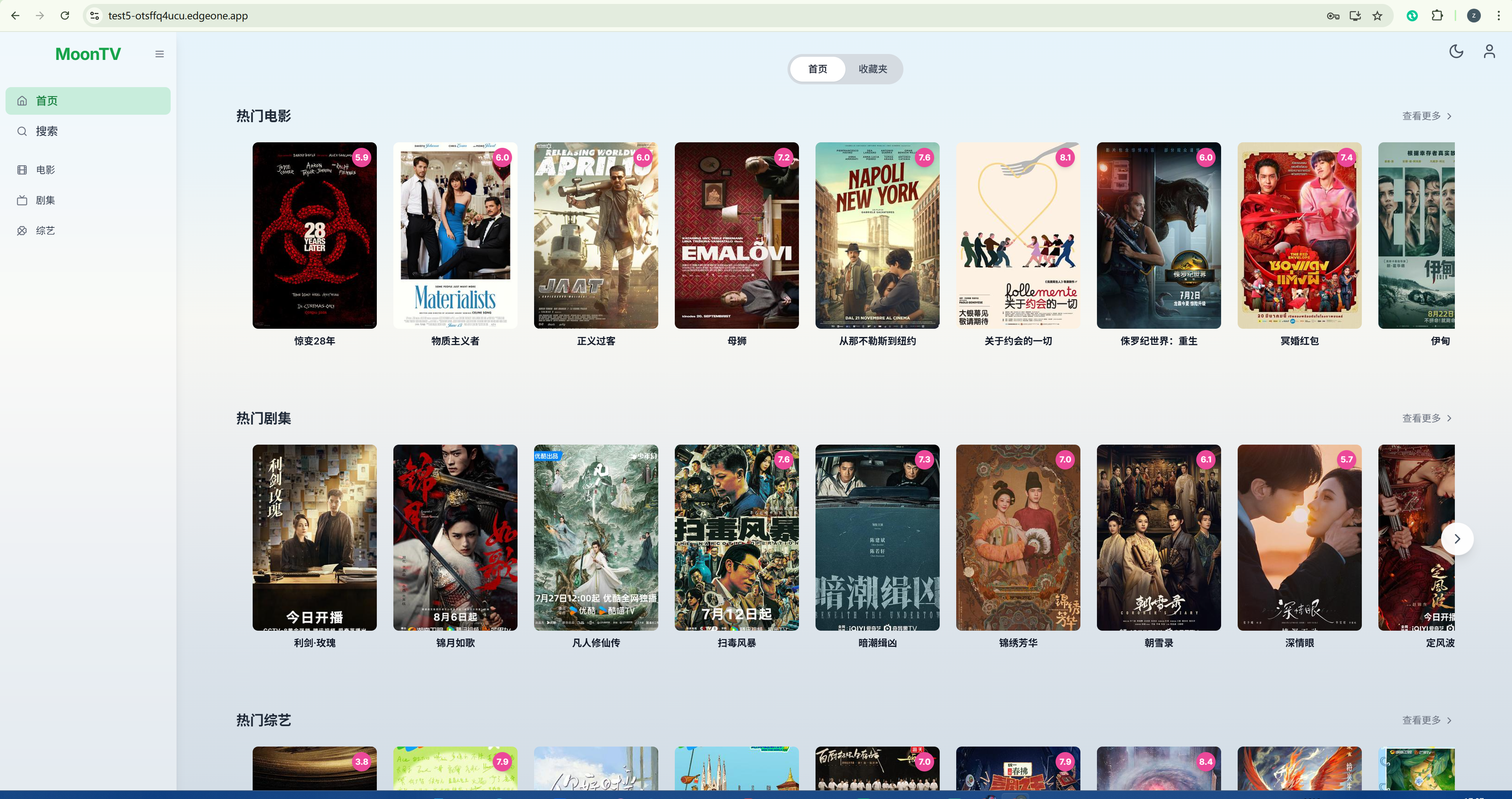Image resolution: width=1512 pixels, height=799 pixels.
Task: Install the app via the address bar icon
Action: [1355, 16]
